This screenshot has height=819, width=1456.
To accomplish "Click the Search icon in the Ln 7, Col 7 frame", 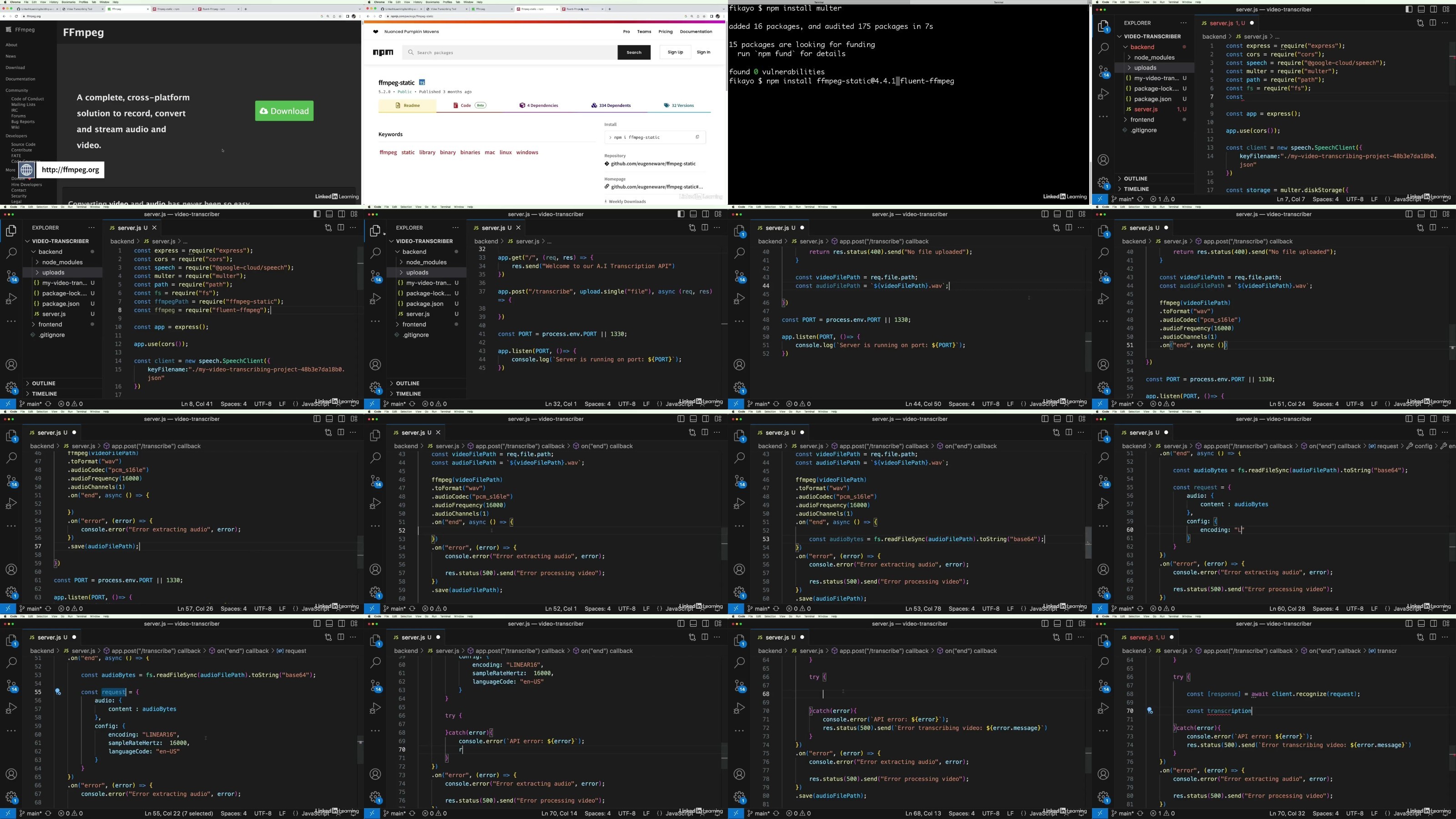I will (1103, 49).
